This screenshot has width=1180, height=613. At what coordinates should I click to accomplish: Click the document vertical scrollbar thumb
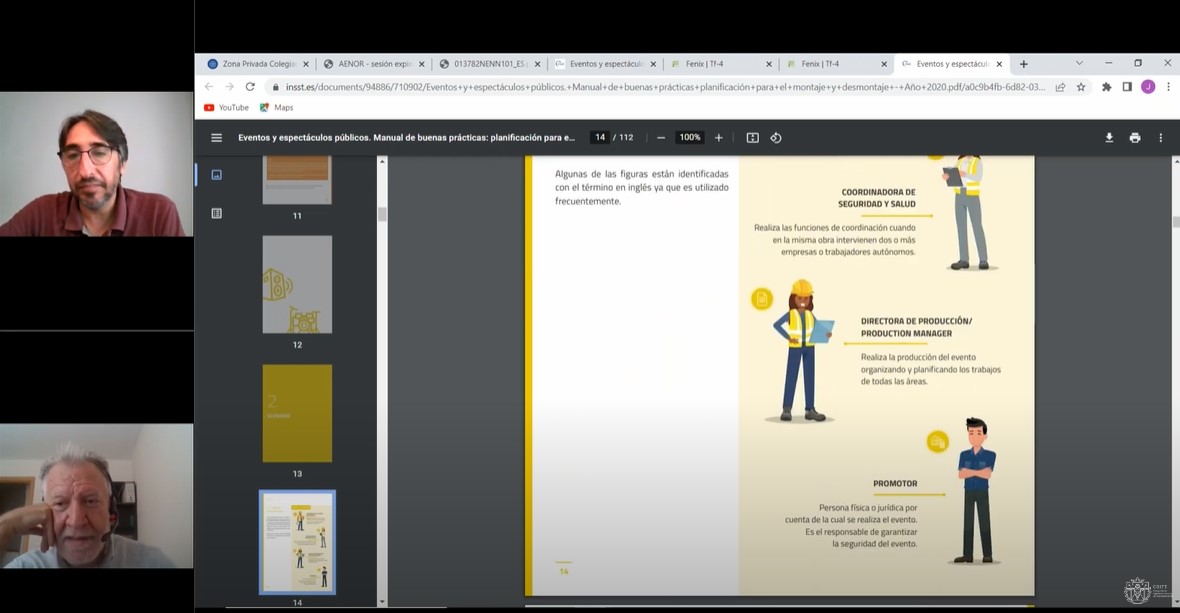[x=1175, y=222]
